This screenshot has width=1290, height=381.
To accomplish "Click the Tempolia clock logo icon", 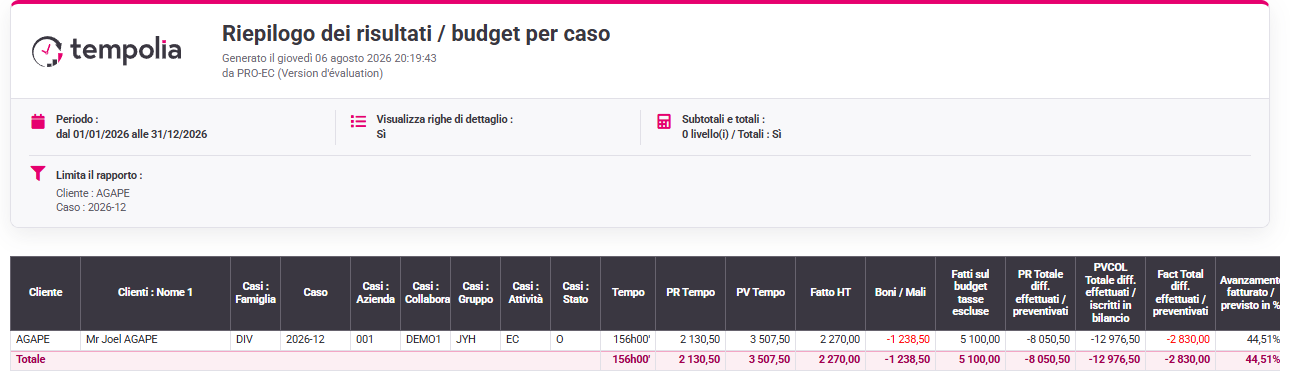I will click(x=48, y=50).
